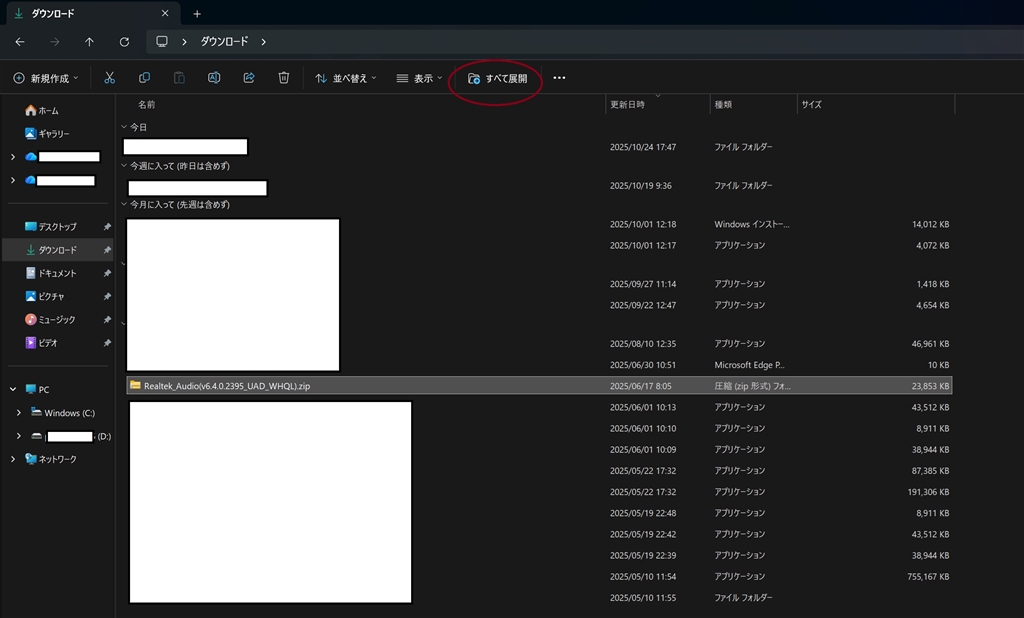
Task: Click the zip folder icon of Realtek_Audio
Action: 135,385
